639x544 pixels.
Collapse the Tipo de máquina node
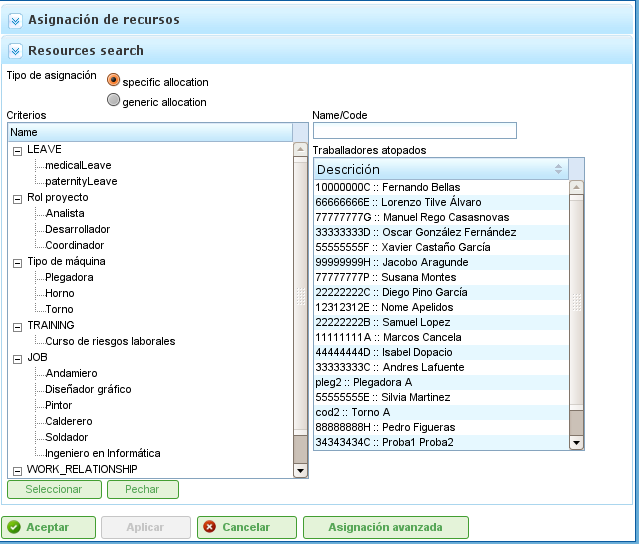point(17,262)
